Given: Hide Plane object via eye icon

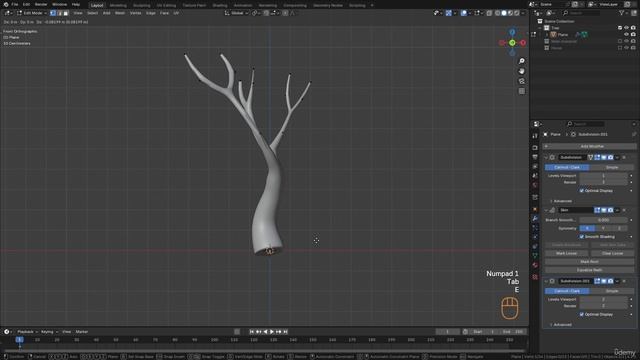Looking at the screenshot, I should 627,35.
